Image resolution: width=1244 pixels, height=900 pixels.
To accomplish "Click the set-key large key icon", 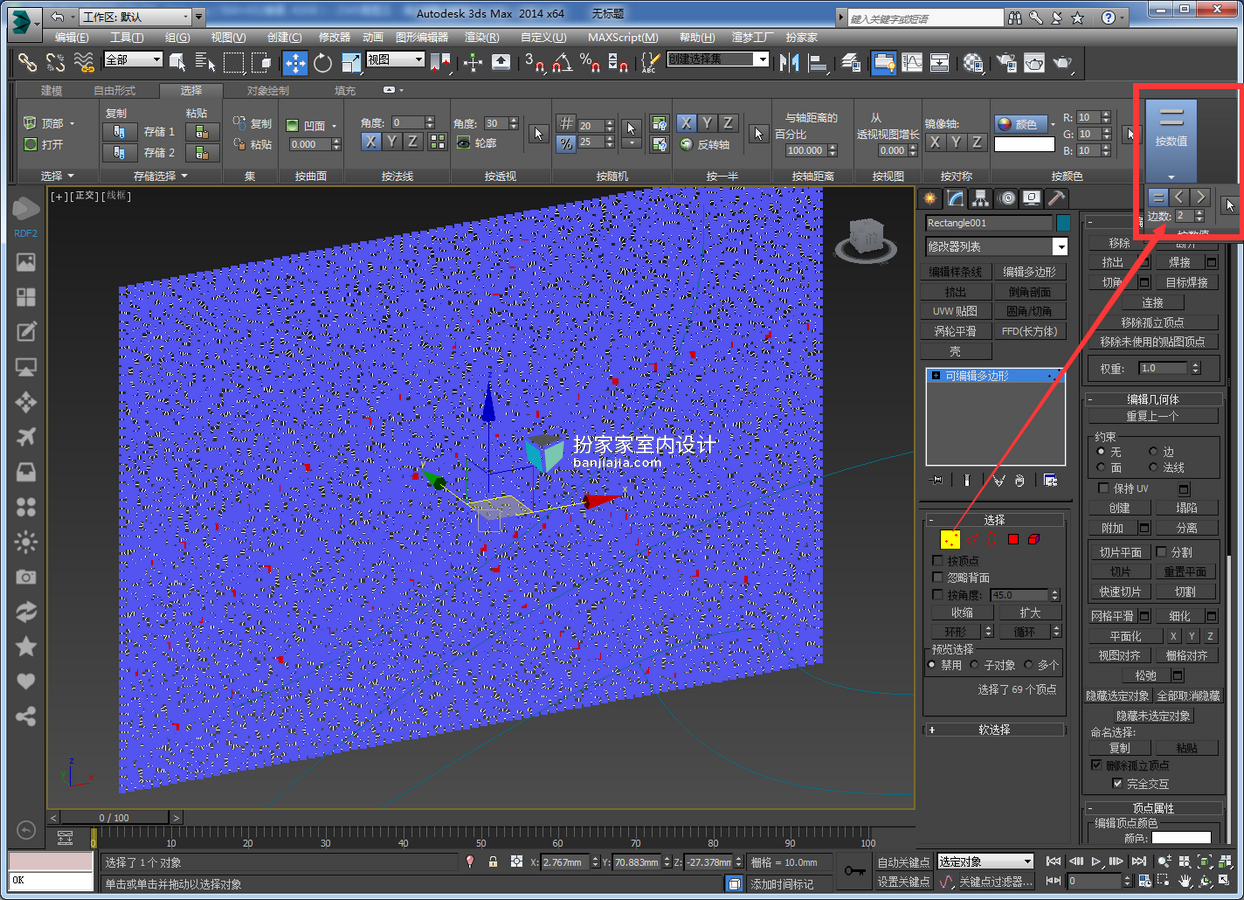I will point(853,871).
